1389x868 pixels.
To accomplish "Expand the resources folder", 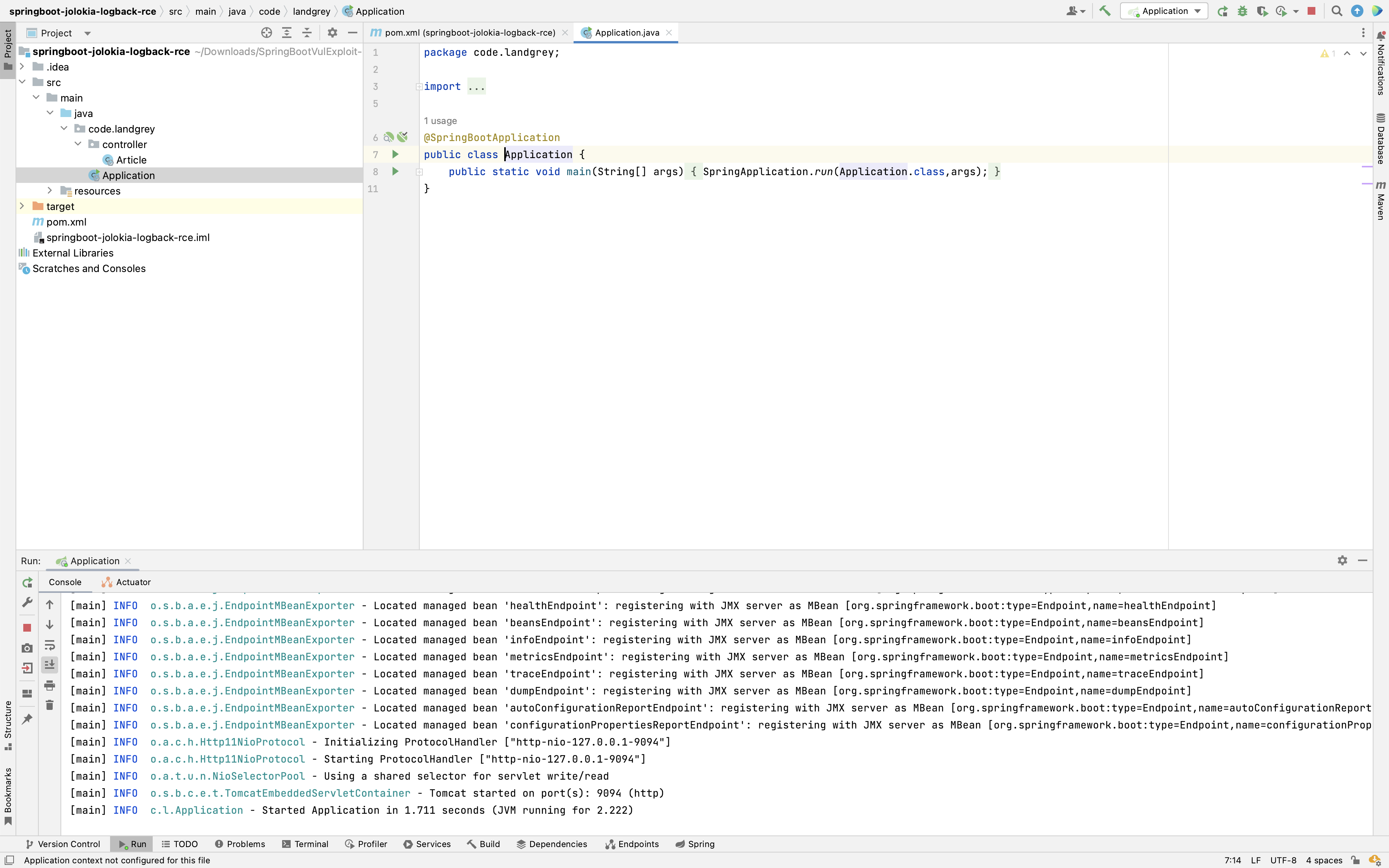I will click(x=50, y=191).
